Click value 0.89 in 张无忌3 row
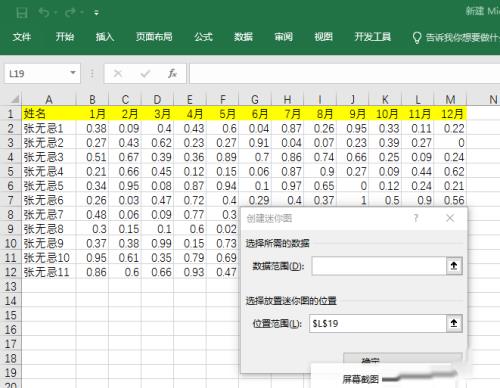The height and width of the screenshot is (388, 500). pyautogui.click(x=223, y=157)
